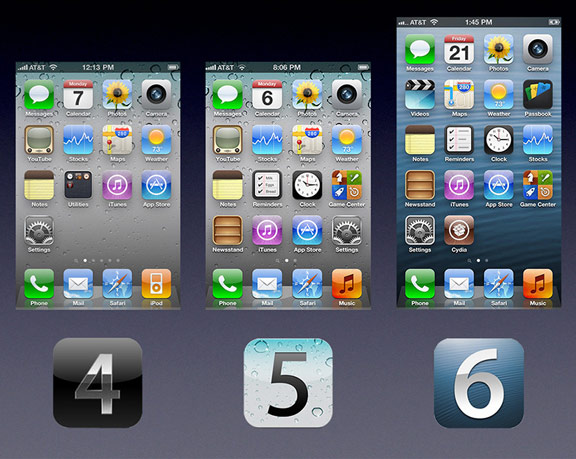
Task: Tap Spotlight search dot on iOS 5 screen
Action: [x=278, y=261]
